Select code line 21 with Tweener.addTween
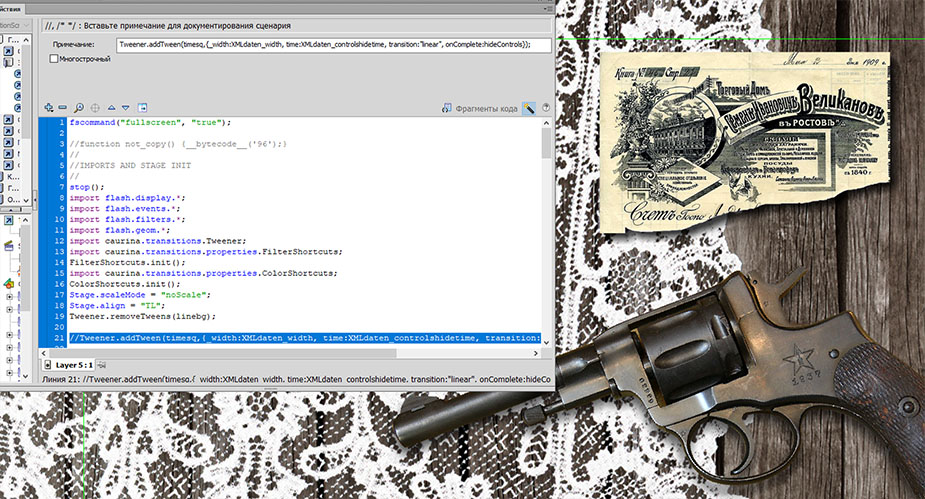This screenshot has width=925, height=499. [x=300, y=338]
